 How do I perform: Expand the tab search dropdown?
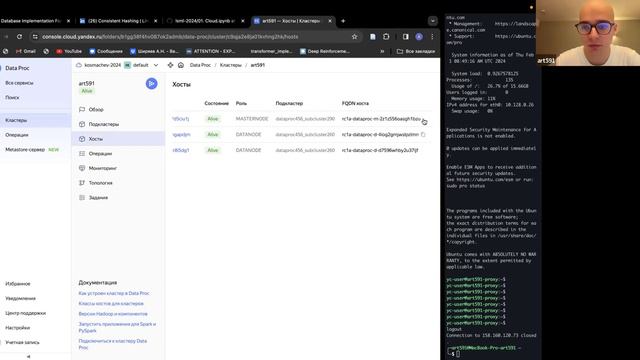[x=432, y=21]
